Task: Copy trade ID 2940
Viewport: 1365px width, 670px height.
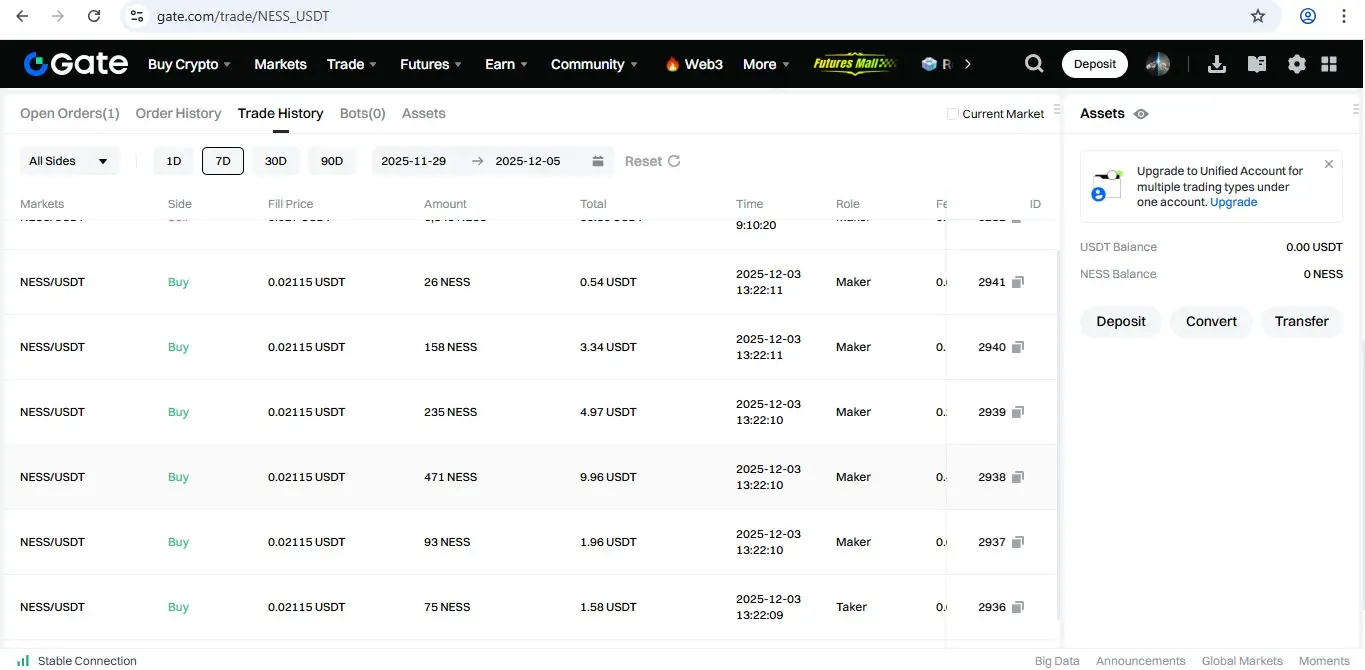Action: click(1018, 347)
